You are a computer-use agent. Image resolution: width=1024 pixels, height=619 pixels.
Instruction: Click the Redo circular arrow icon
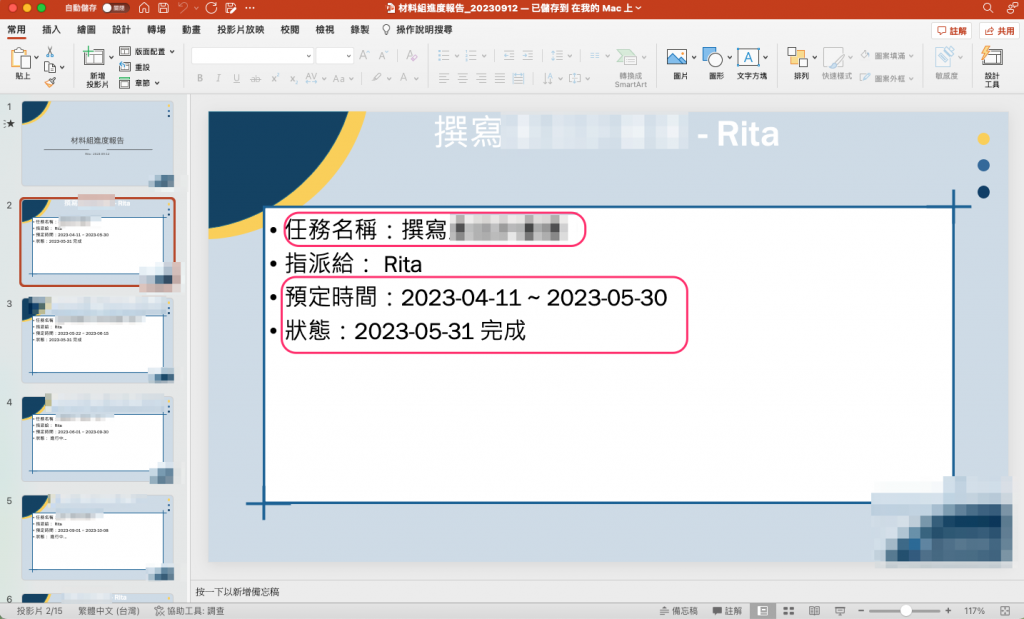211,8
